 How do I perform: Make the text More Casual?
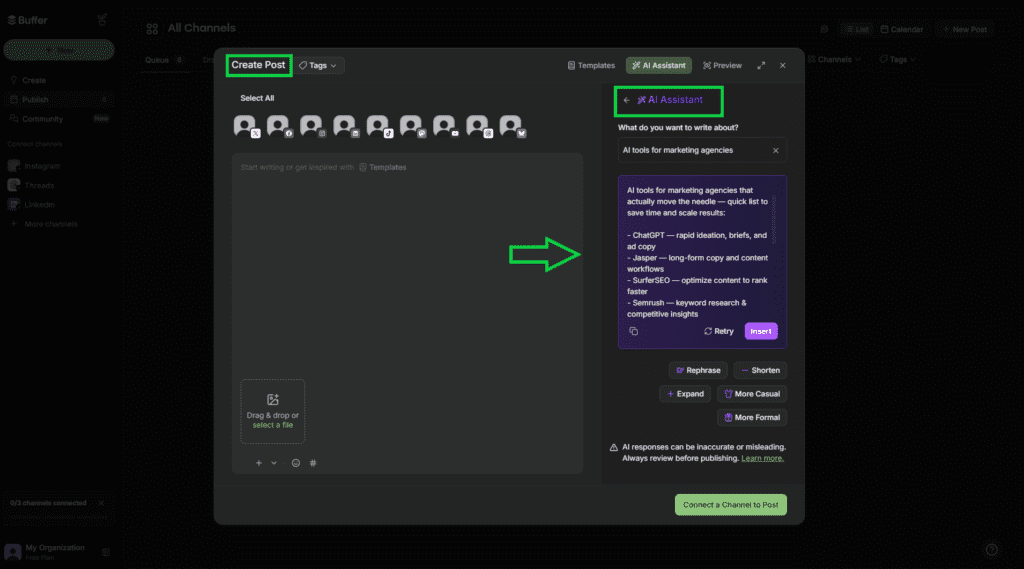[x=752, y=394]
